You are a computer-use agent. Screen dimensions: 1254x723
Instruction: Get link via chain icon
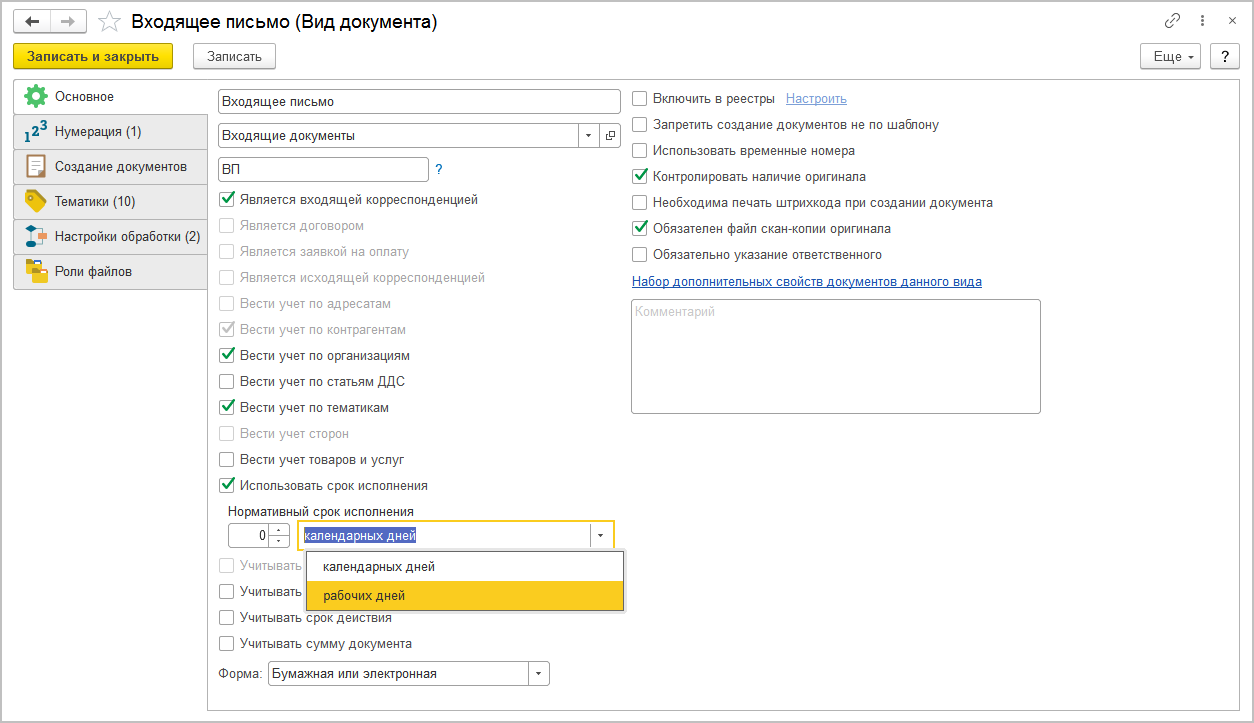1172,21
